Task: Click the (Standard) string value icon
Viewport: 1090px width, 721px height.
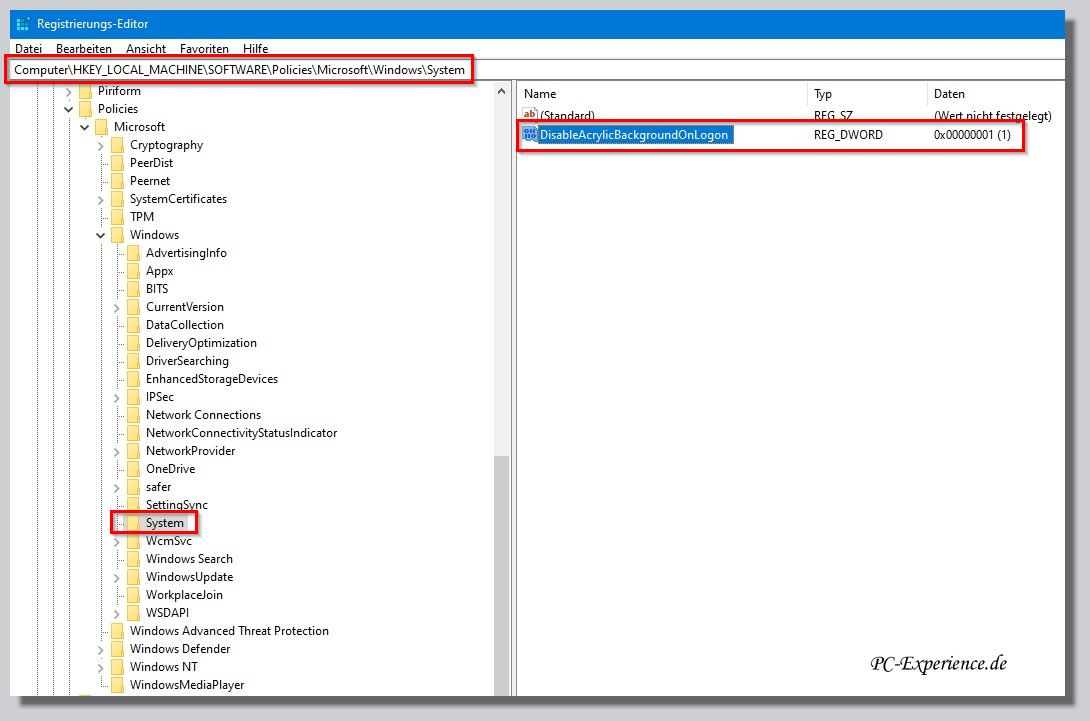Action: tap(530, 116)
